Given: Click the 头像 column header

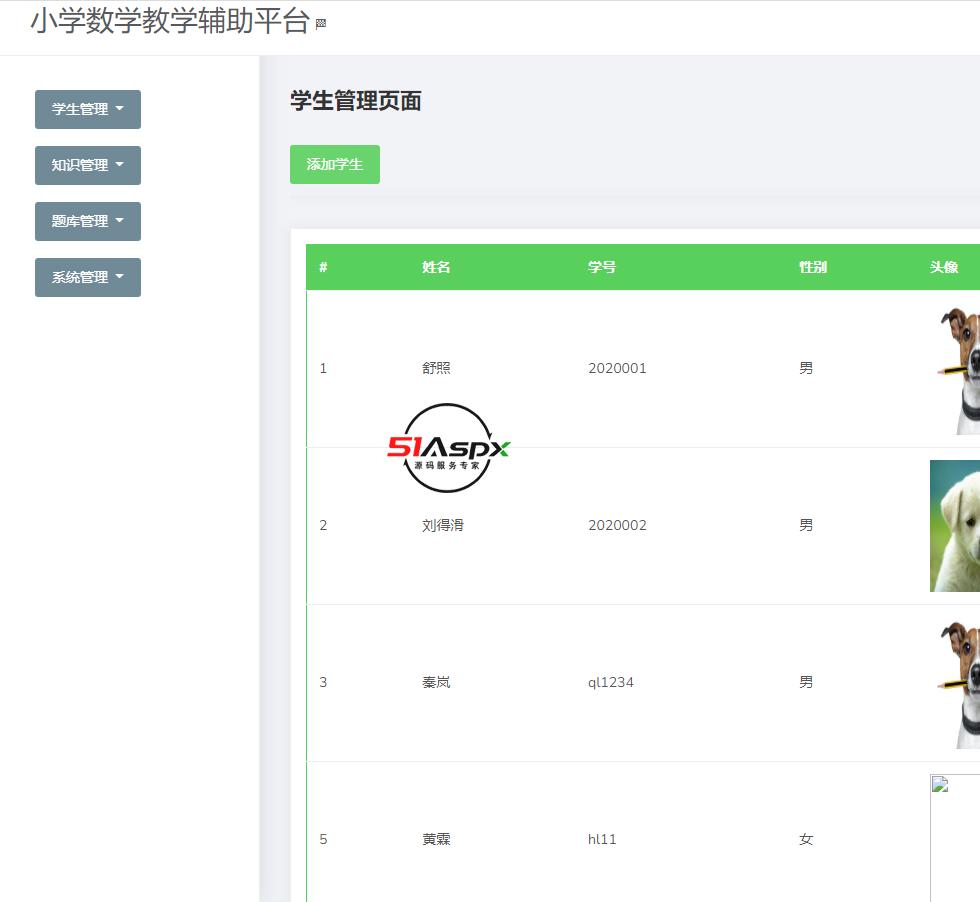Looking at the screenshot, I should tap(945, 267).
